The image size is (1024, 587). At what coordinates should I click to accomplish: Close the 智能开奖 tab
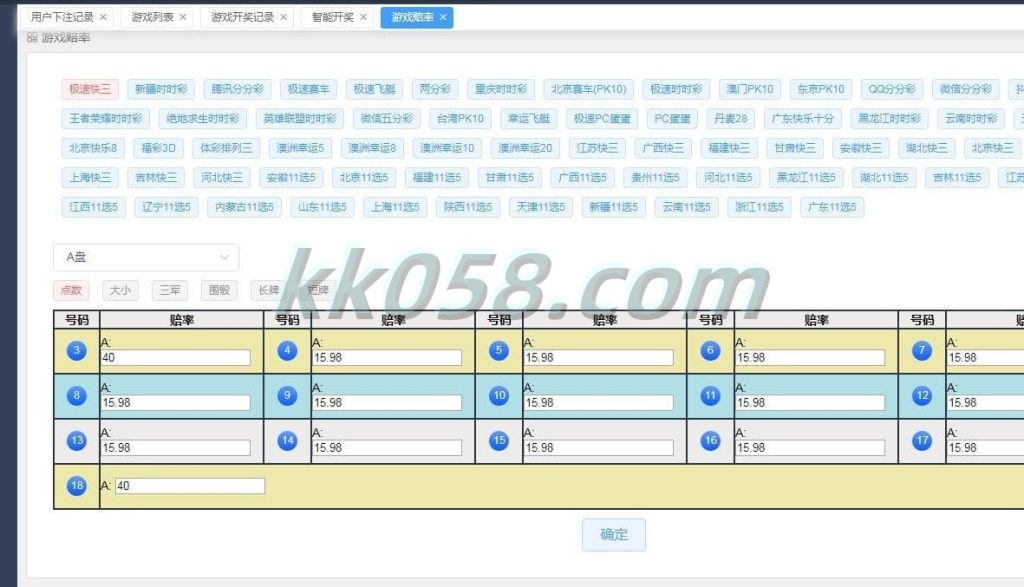point(363,17)
